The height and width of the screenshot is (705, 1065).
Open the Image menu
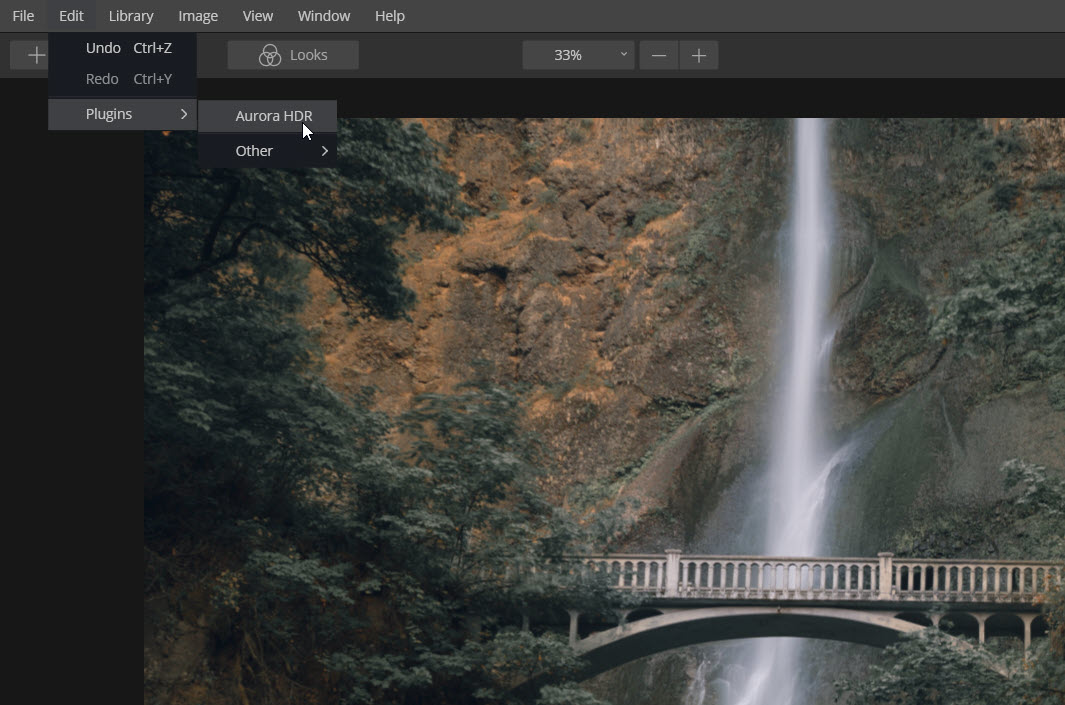click(x=198, y=16)
